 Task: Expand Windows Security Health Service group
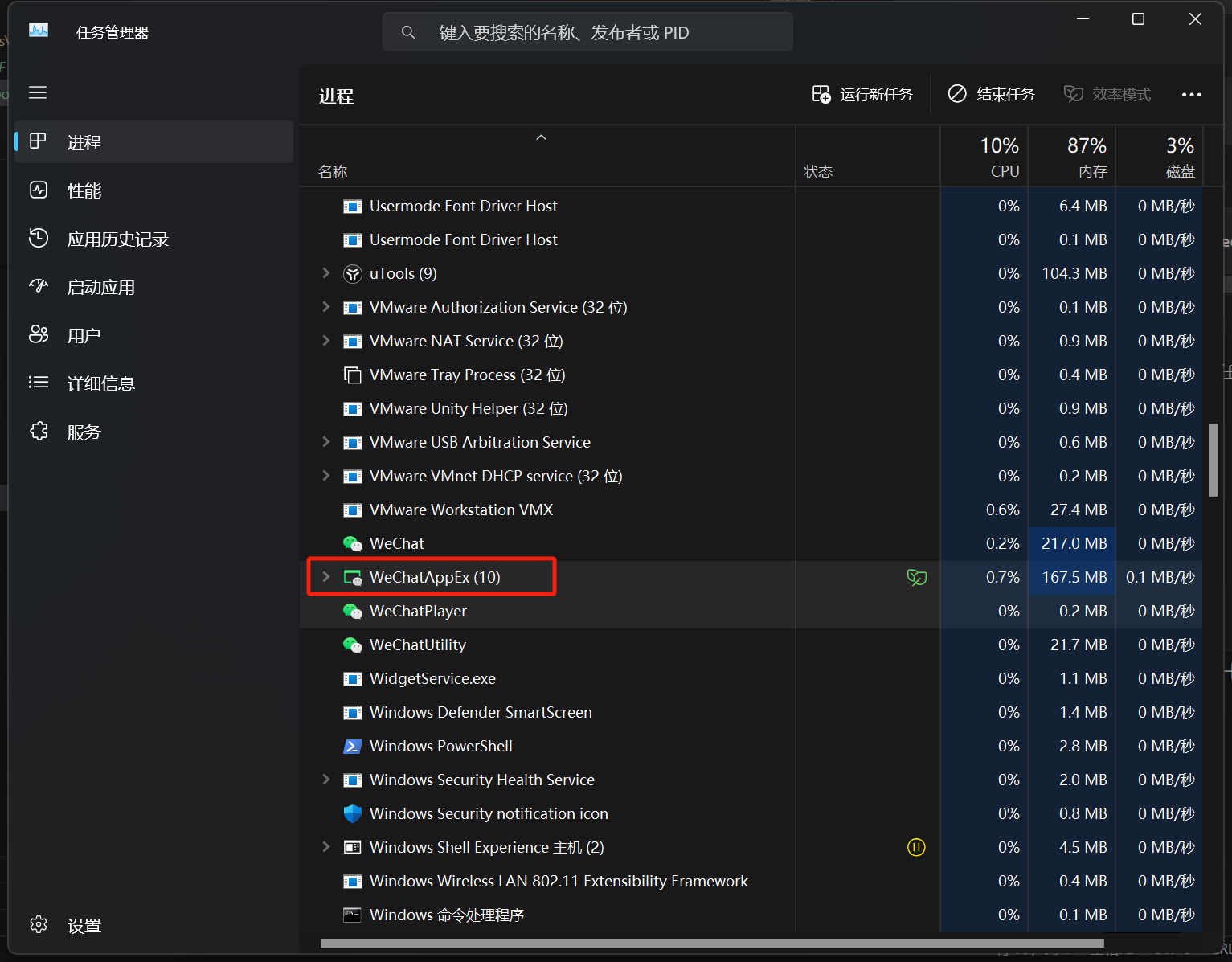point(325,780)
